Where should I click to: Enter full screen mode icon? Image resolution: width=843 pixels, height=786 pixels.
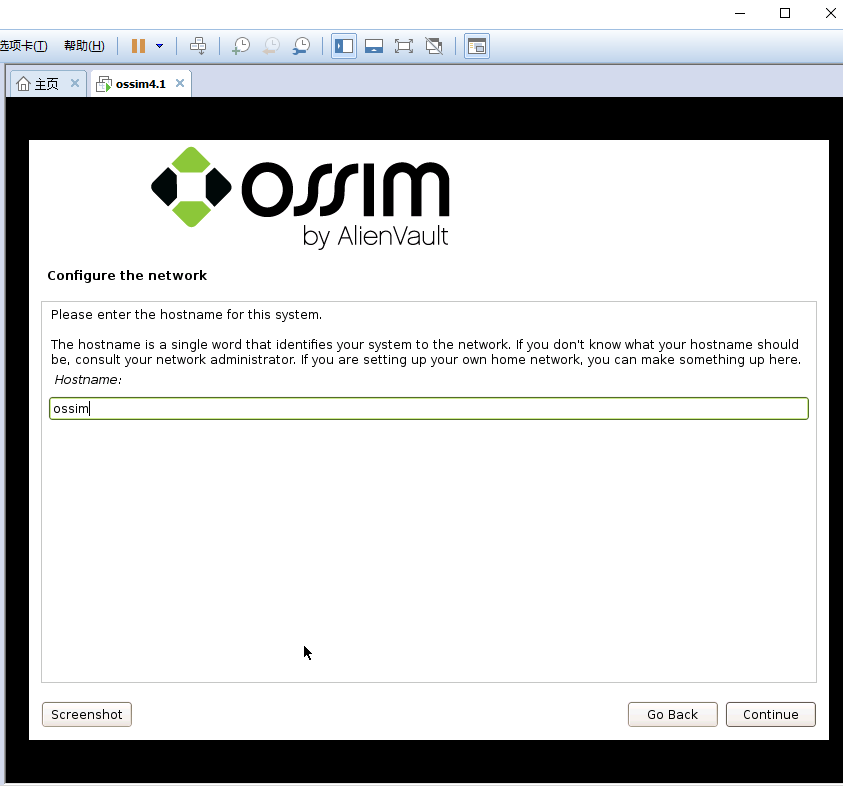pyautogui.click(x=404, y=46)
